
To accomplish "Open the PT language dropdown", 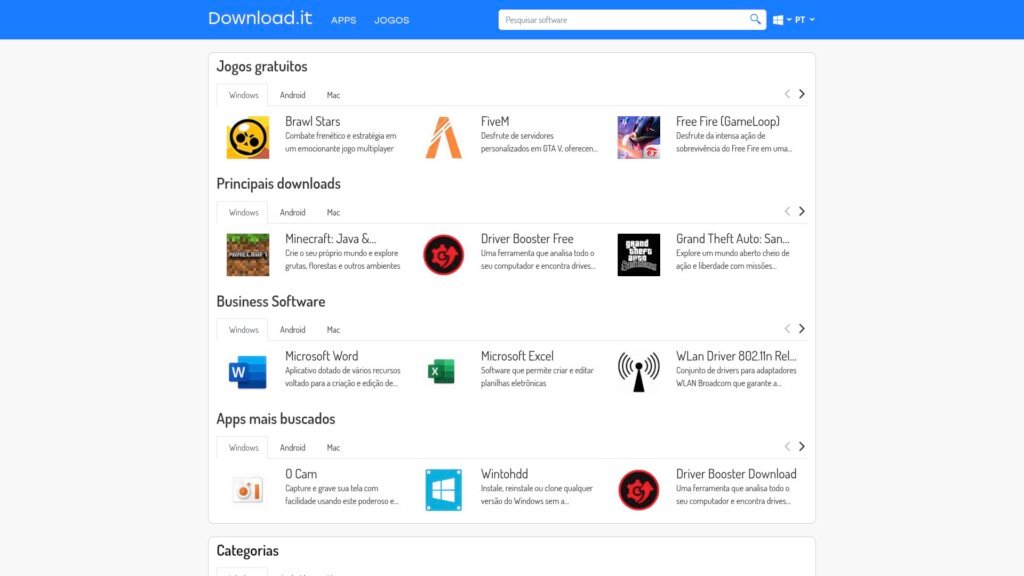I will coord(805,20).
